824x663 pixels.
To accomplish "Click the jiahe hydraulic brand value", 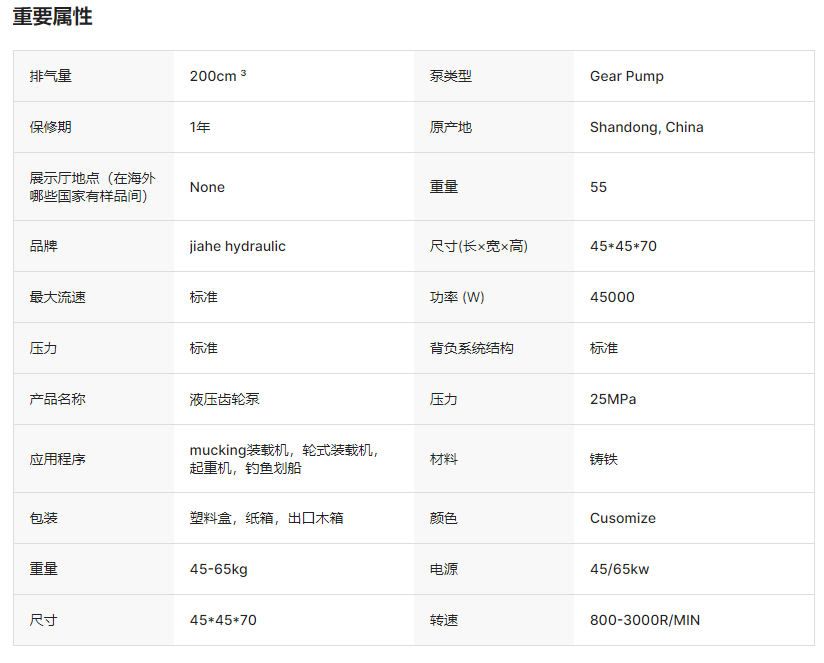I will [237, 246].
